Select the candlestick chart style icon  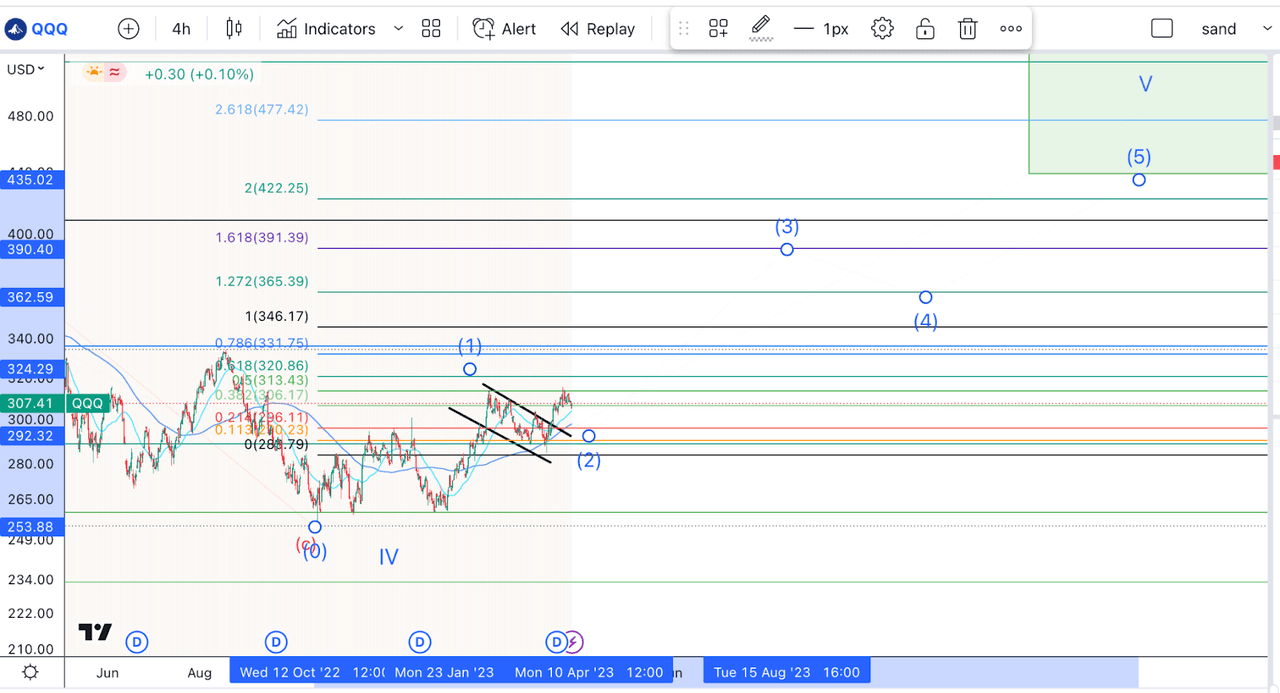[x=233, y=28]
